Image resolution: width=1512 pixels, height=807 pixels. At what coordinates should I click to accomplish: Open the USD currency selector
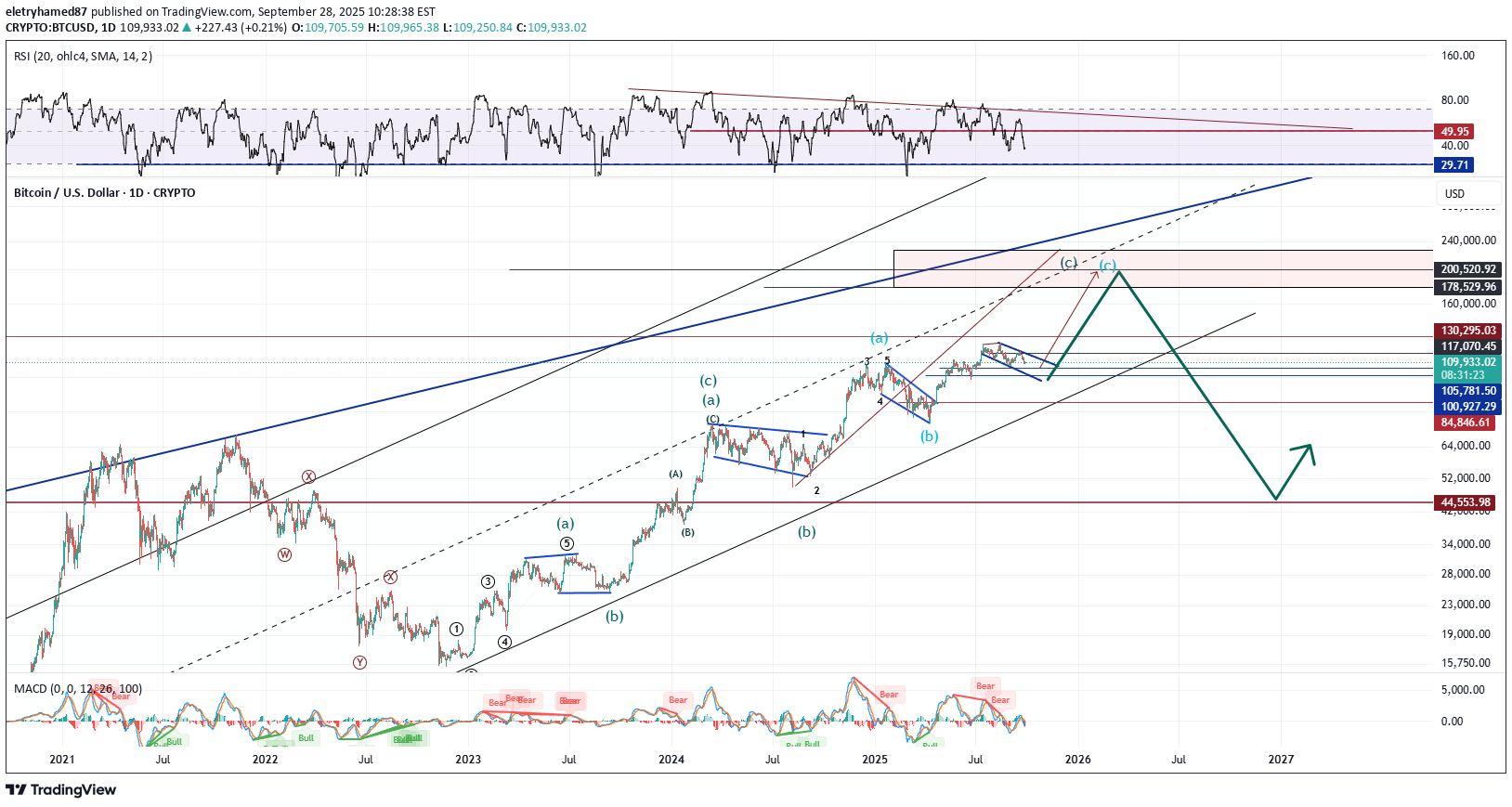(x=1467, y=193)
